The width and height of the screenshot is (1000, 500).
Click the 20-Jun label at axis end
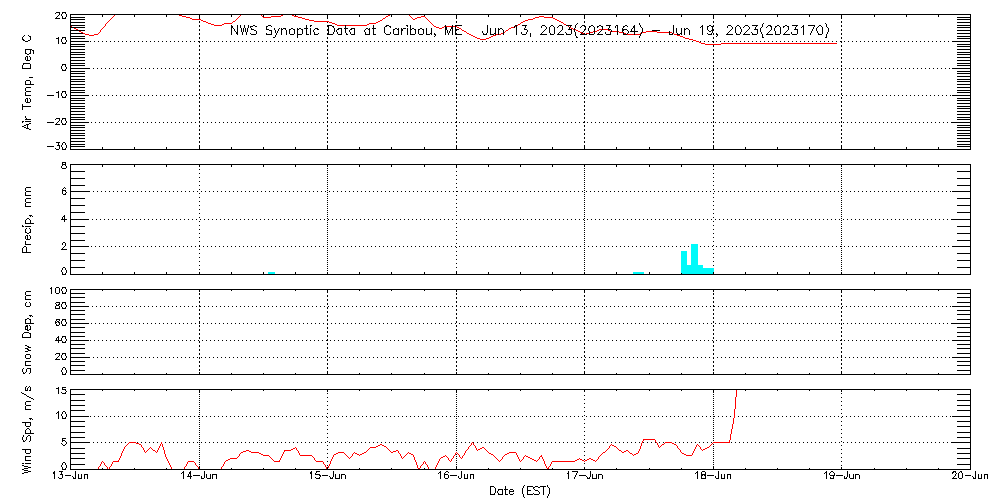968,477
